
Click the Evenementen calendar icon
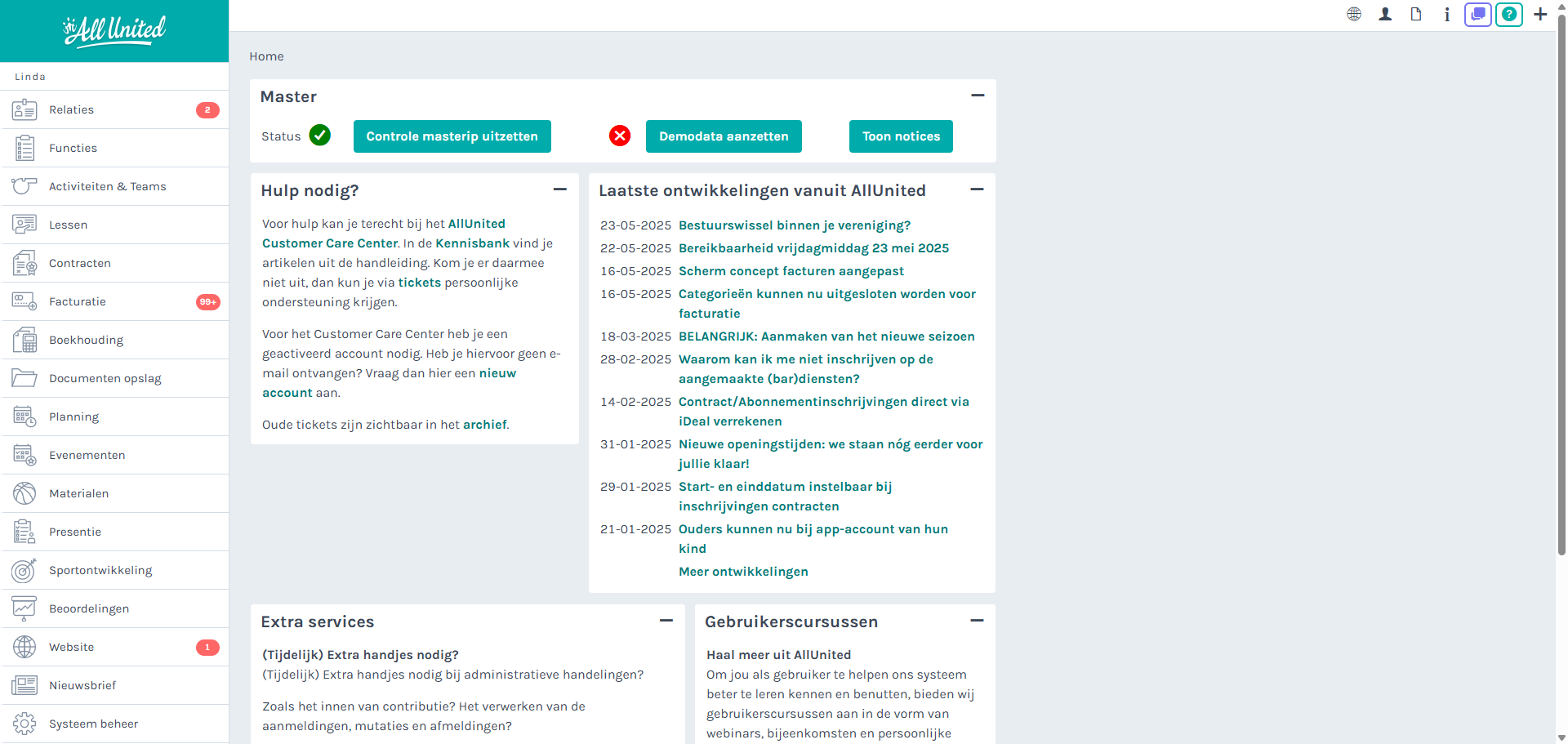24,455
